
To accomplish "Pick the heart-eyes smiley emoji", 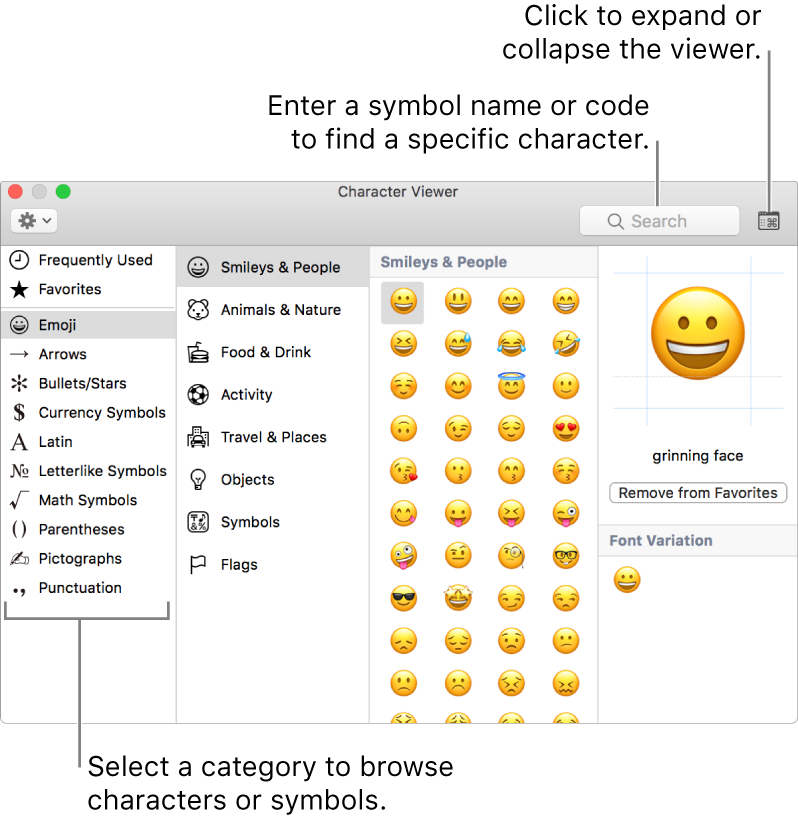I will pos(566,429).
